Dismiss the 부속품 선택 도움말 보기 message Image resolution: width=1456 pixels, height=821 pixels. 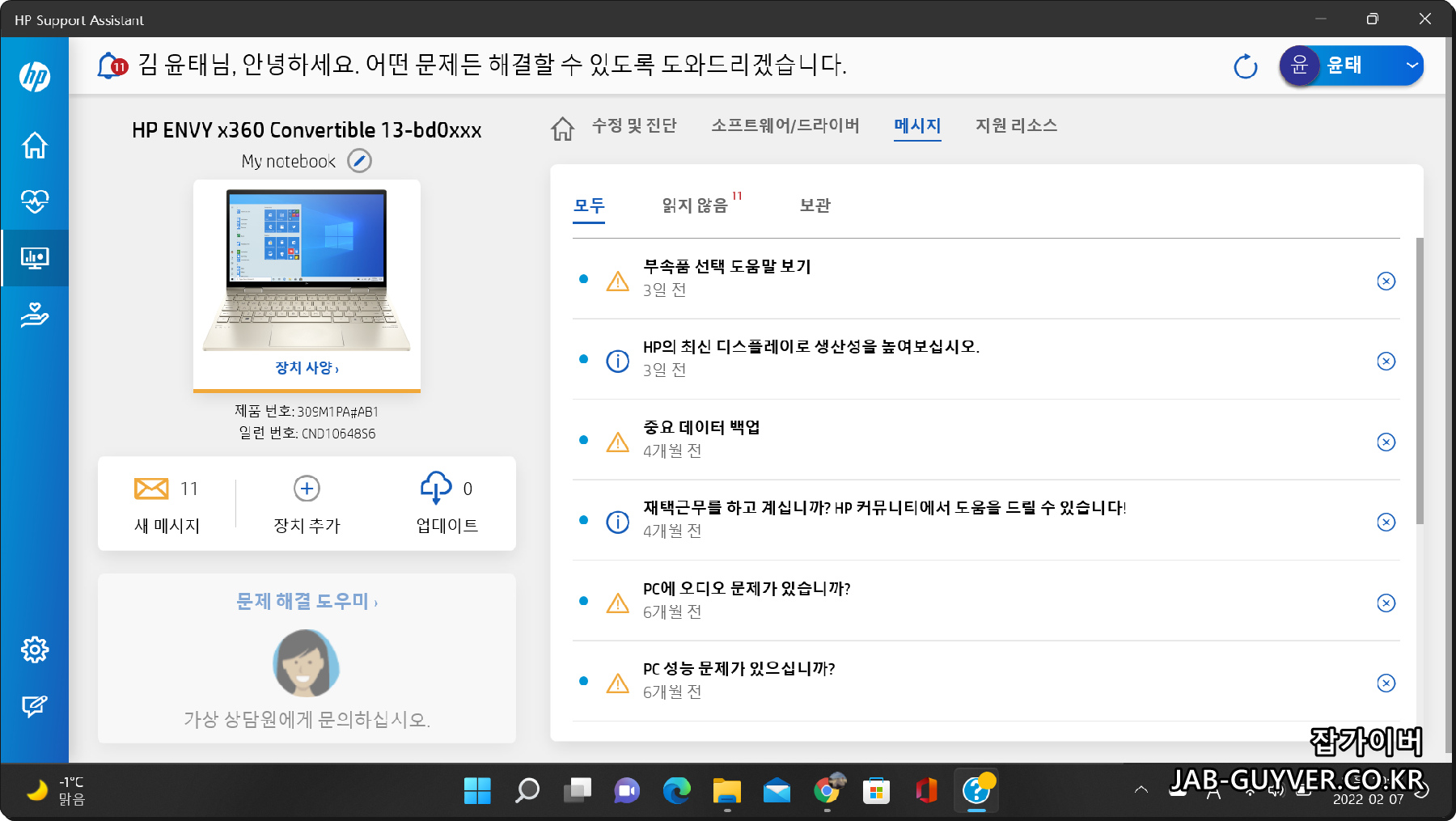pyautogui.click(x=1386, y=281)
